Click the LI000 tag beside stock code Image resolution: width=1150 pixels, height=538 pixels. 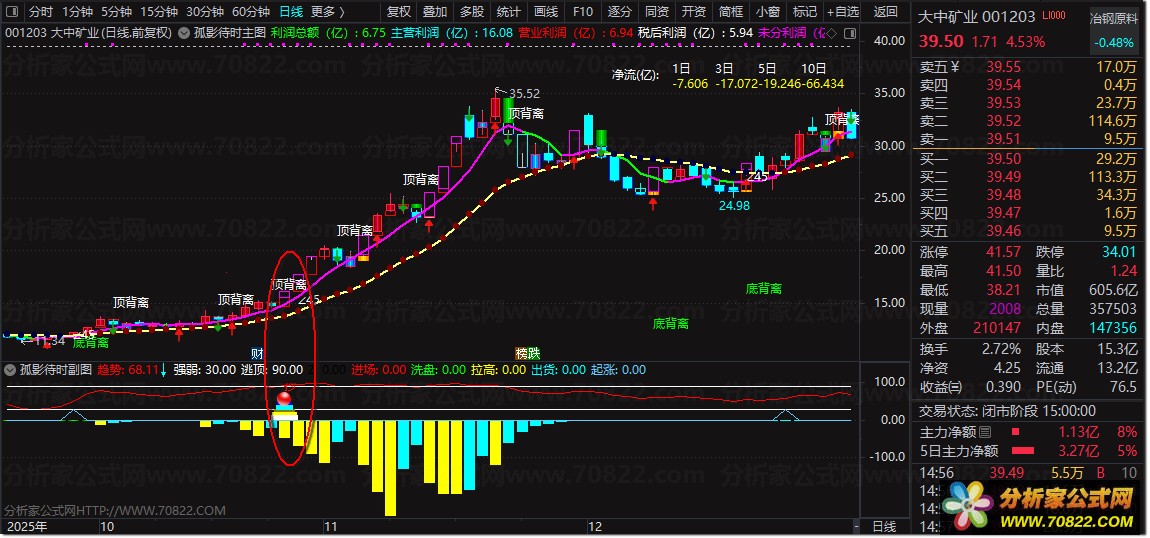click(x=1053, y=15)
